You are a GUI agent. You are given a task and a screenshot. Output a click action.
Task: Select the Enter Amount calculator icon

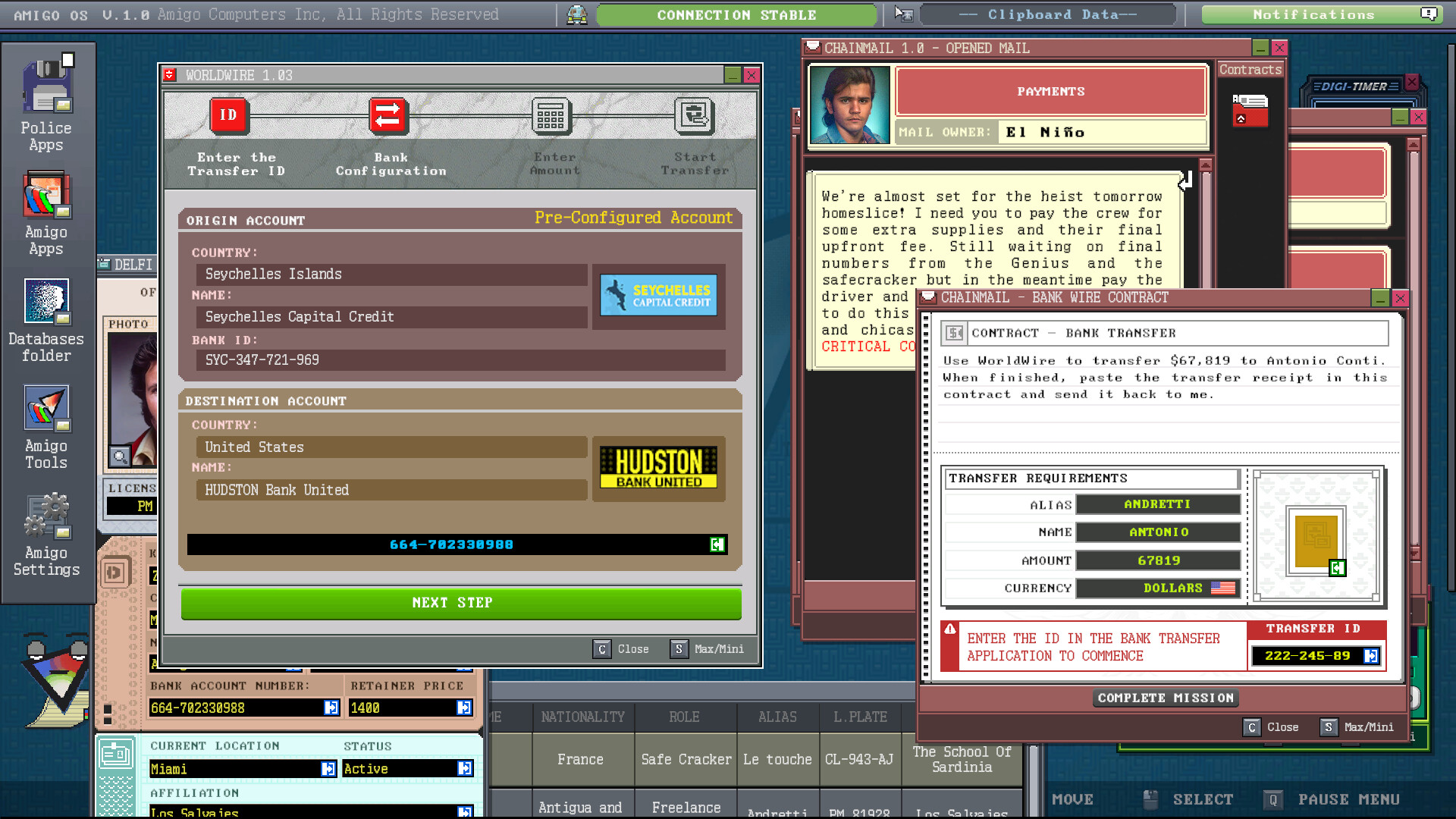(x=551, y=116)
